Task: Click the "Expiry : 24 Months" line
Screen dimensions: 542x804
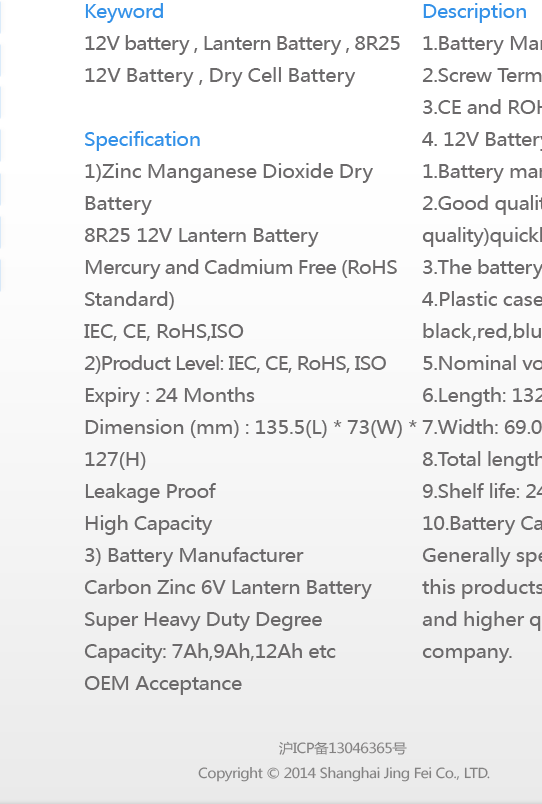Action: (169, 396)
